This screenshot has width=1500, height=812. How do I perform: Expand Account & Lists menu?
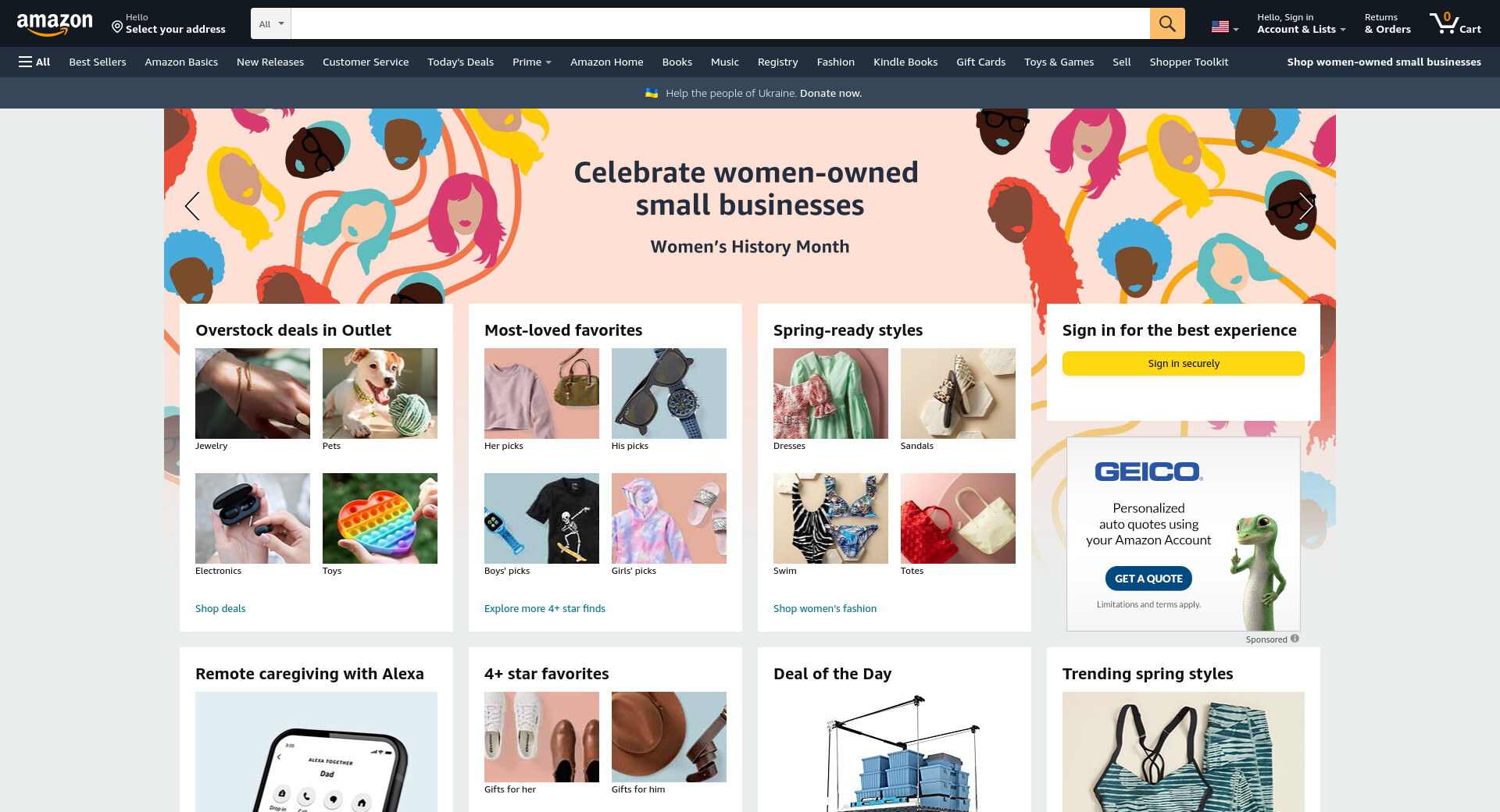[1301, 23]
